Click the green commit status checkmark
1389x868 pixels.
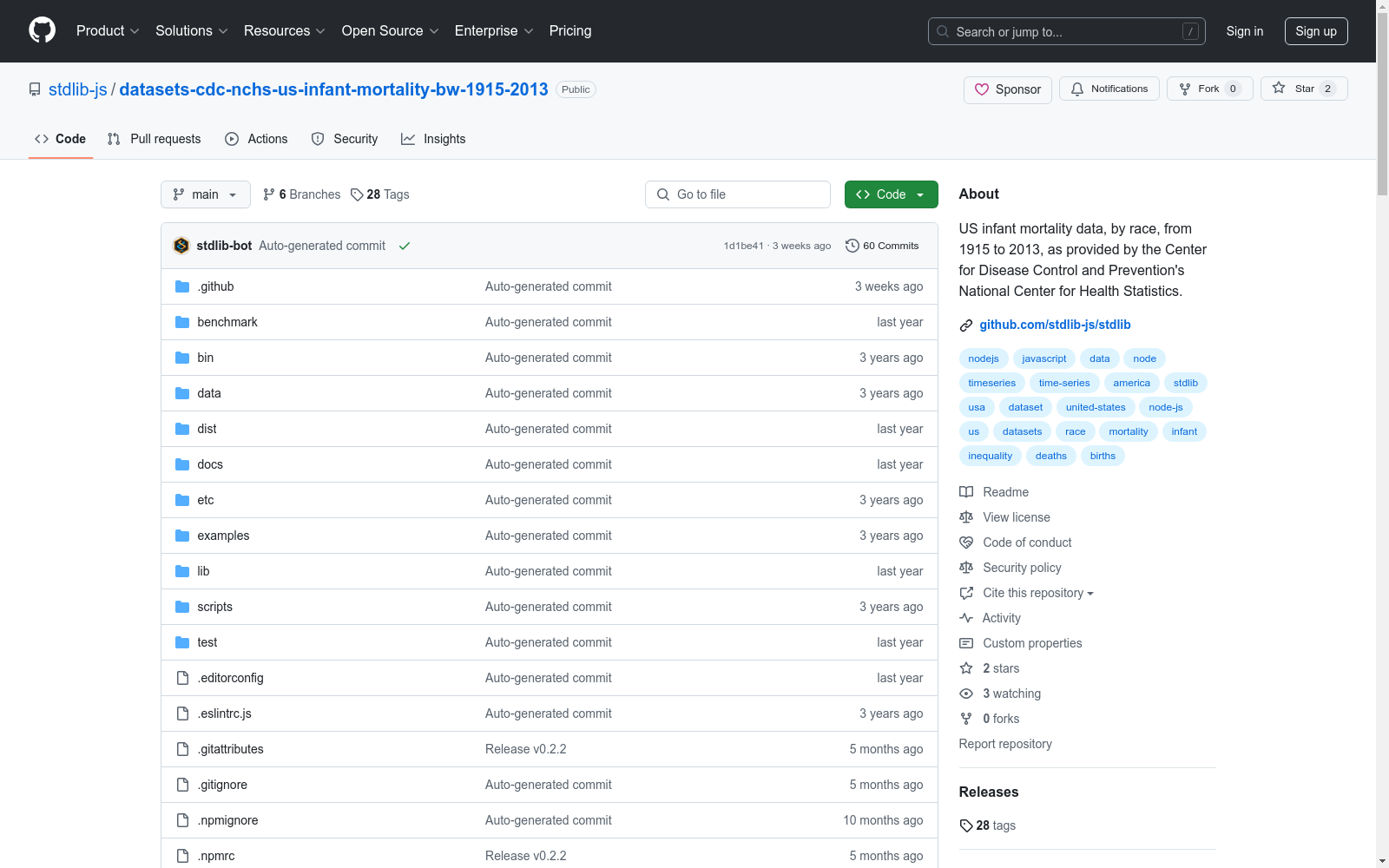point(405,246)
